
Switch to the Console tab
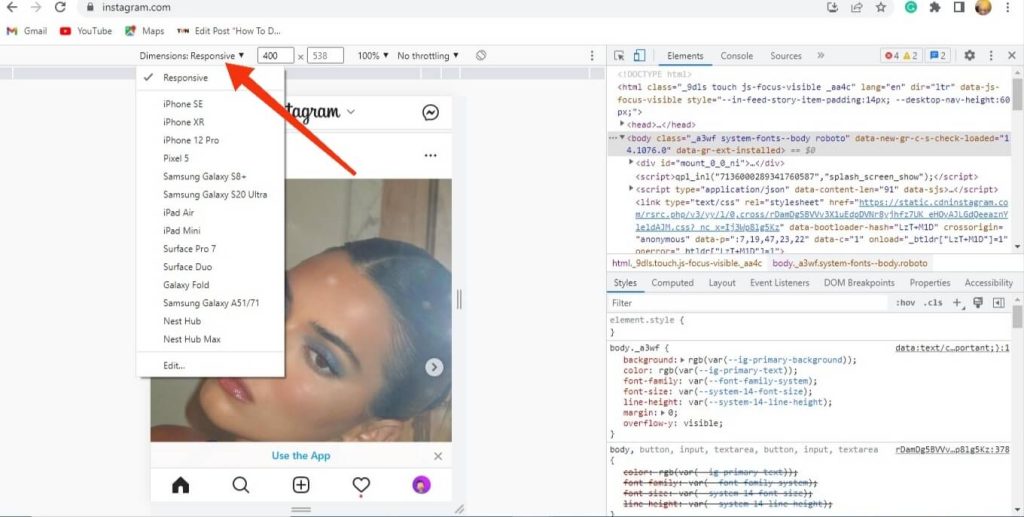click(737, 55)
